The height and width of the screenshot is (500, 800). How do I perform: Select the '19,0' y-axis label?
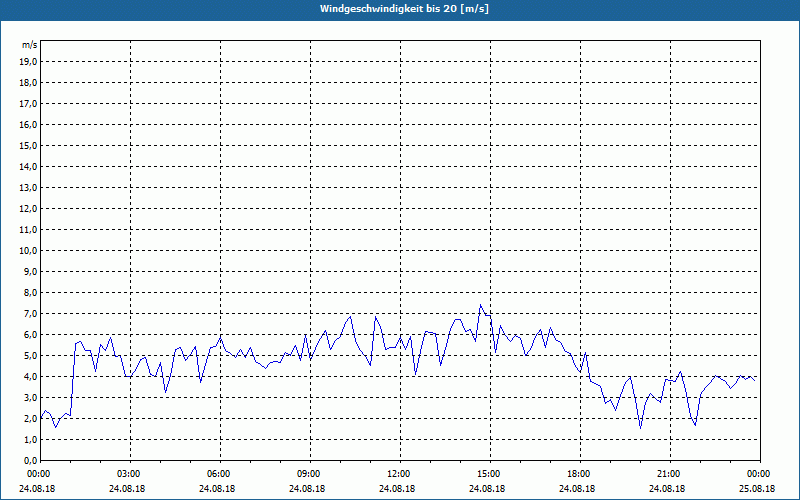pyautogui.click(x=28, y=62)
